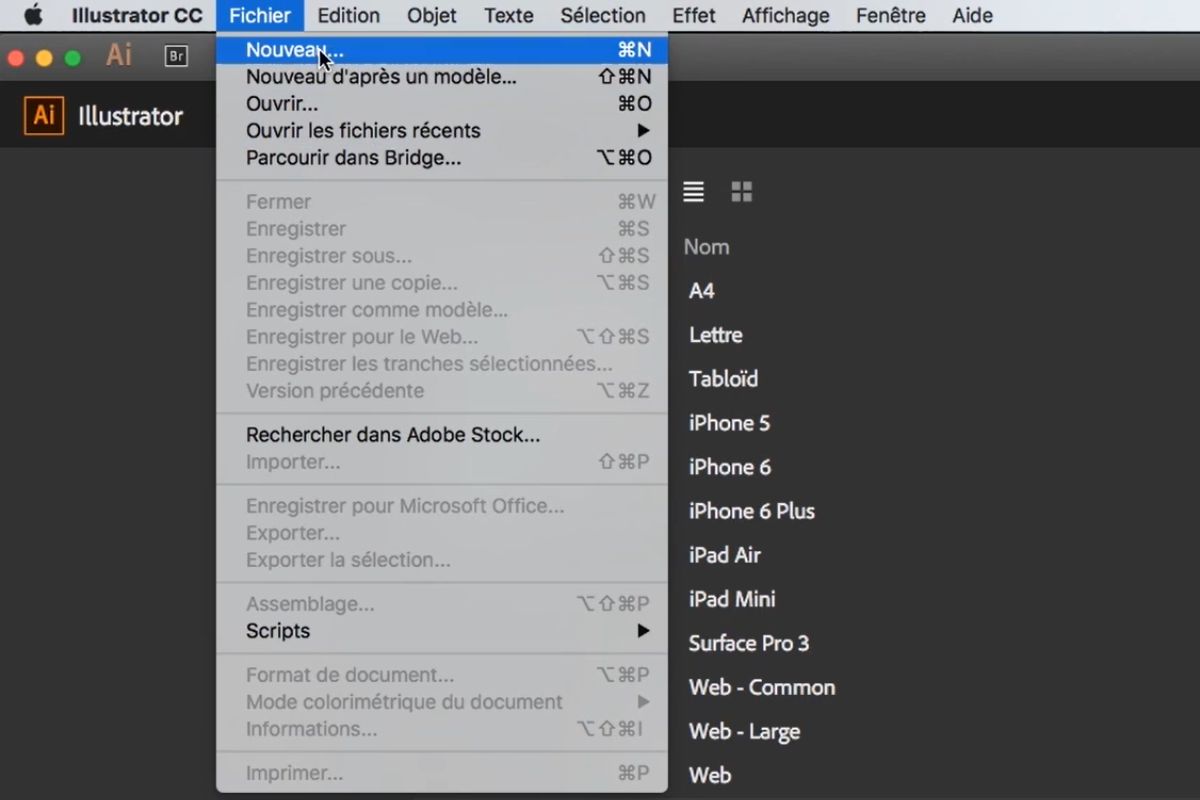Select the Tabloïd preset
The width and height of the screenshot is (1200, 800).
click(x=723, y=379)
